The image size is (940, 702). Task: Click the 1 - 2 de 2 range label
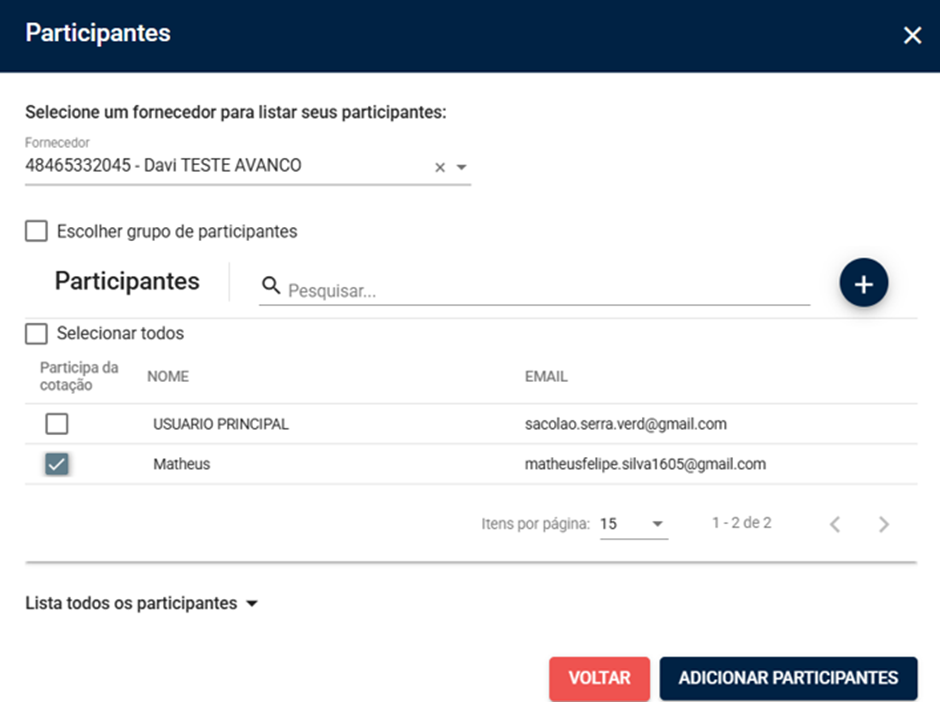coord(742,523)
